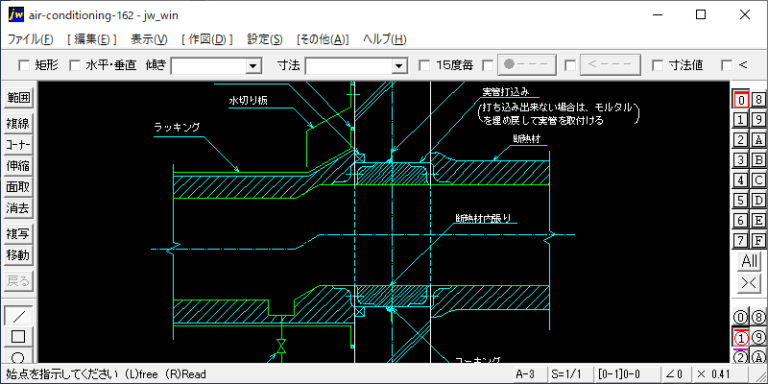This screenshot has height=384, width=768.
Task: Select layer B button
Action: click(x=759, y=160)
